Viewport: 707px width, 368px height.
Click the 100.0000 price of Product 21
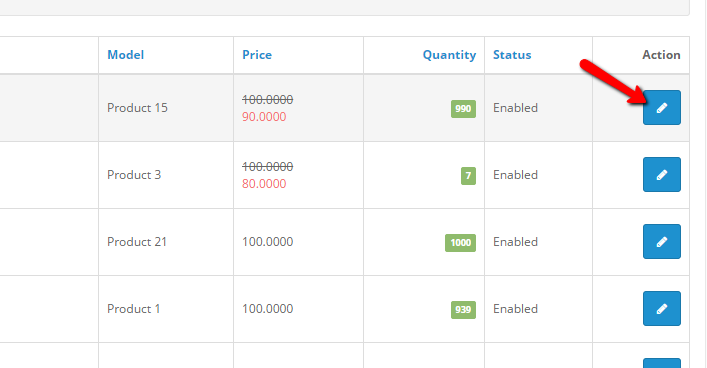click(267, 242)
